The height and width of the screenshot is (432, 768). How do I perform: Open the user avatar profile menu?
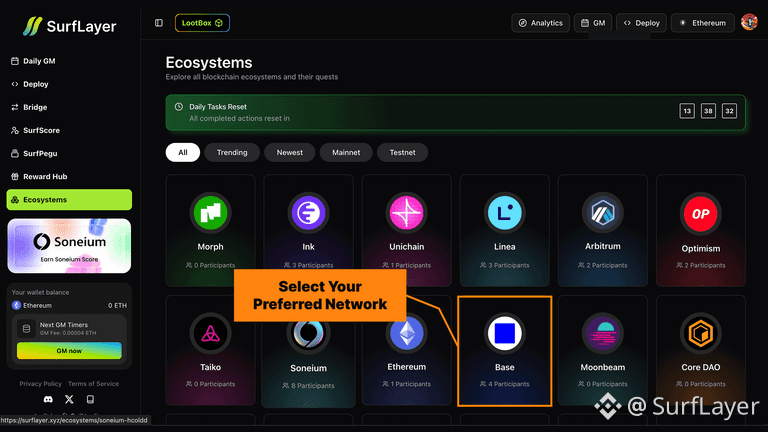[749, 22]
